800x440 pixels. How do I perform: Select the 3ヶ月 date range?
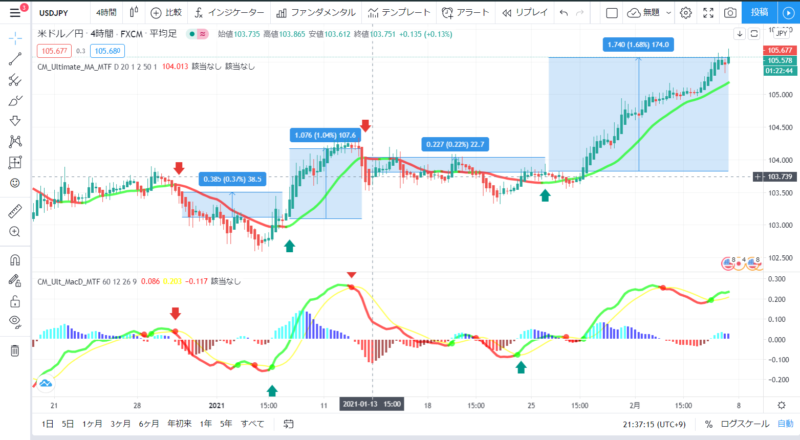coord(120,424)
